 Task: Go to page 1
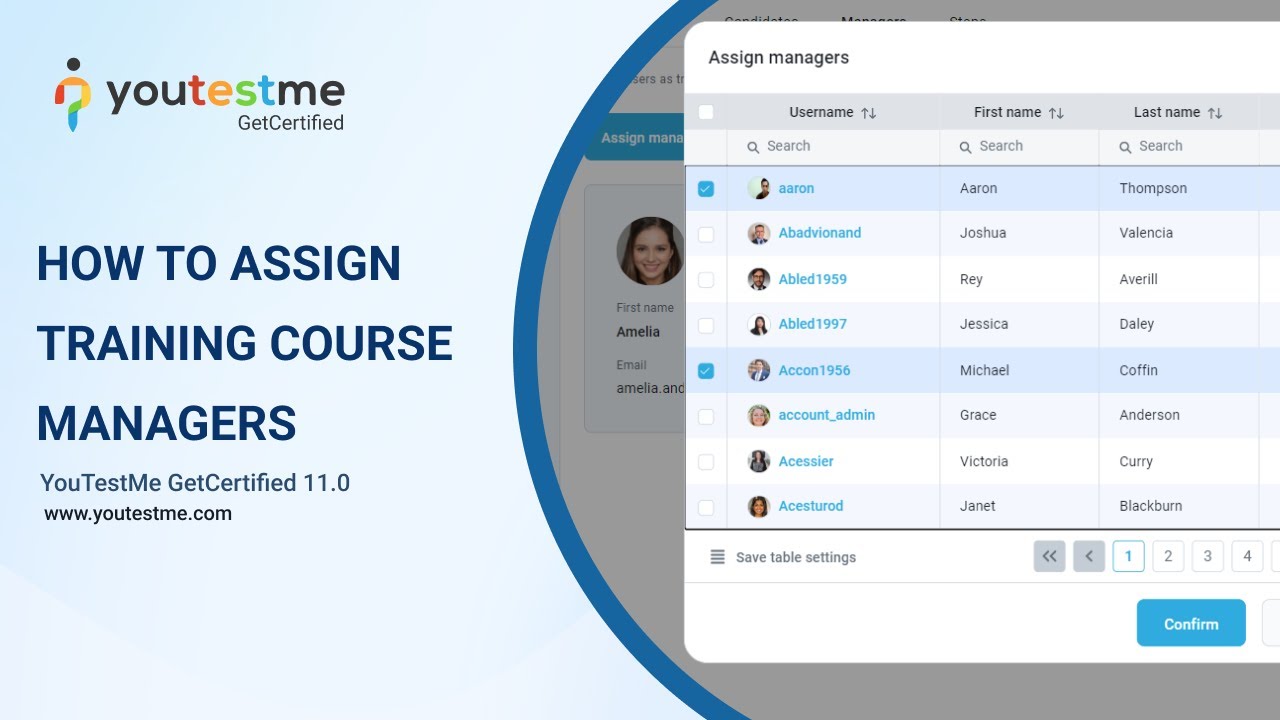(x=1128, y=556)
